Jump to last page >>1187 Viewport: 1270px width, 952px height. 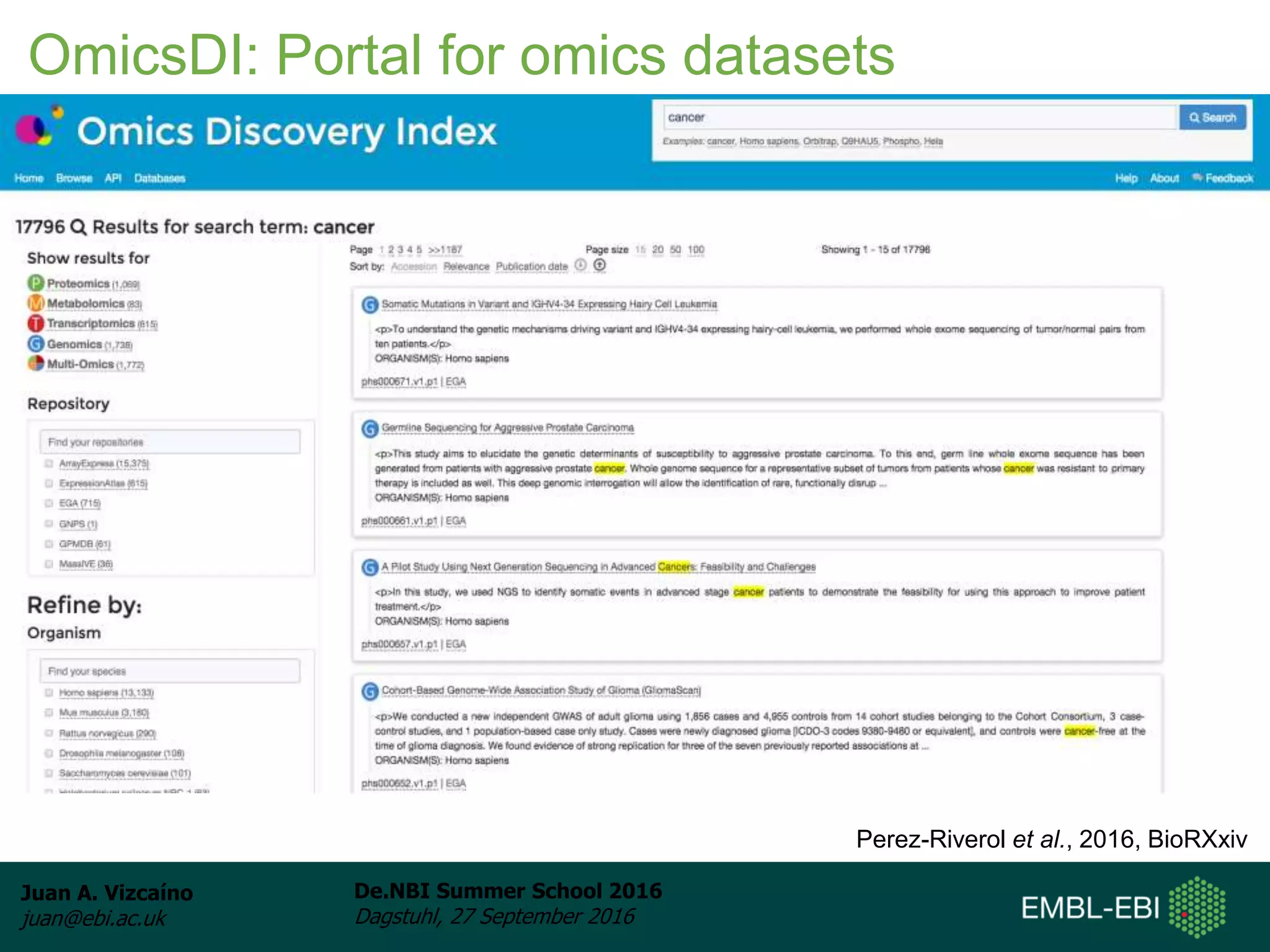445,250
